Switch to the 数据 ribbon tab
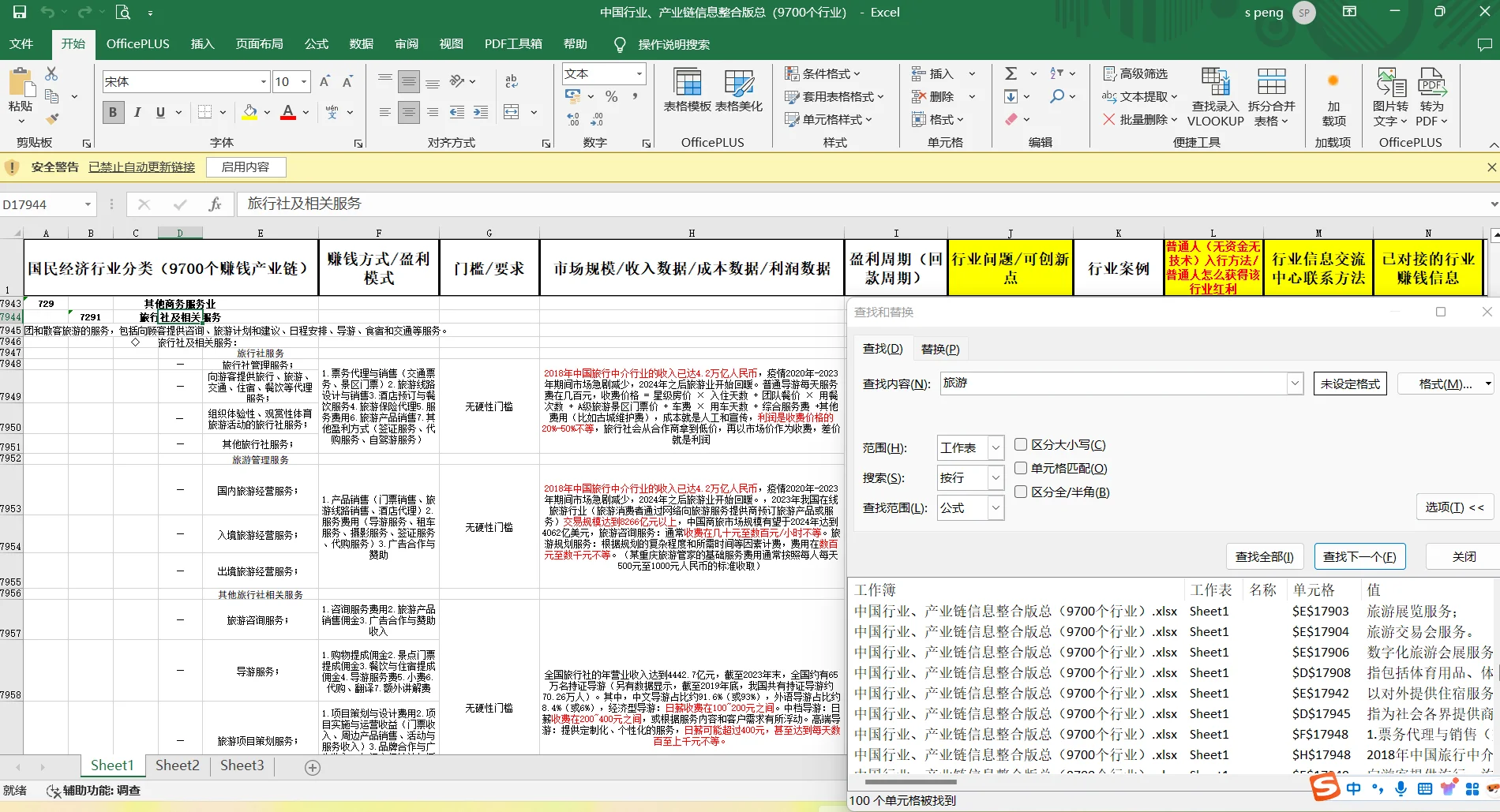This screenshot has height=812, width=1500. pyautogui.click(x=362, y=44)
